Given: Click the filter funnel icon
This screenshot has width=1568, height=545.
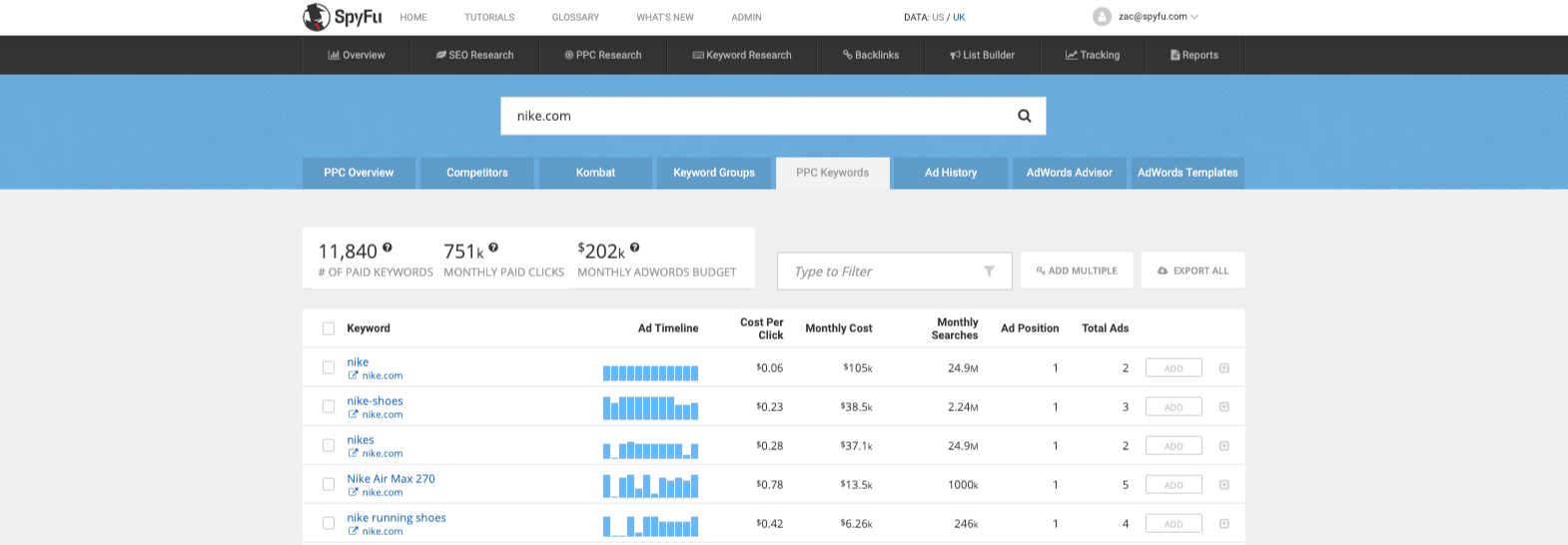Looking at the screenshot, I should [x=989, y=272].
